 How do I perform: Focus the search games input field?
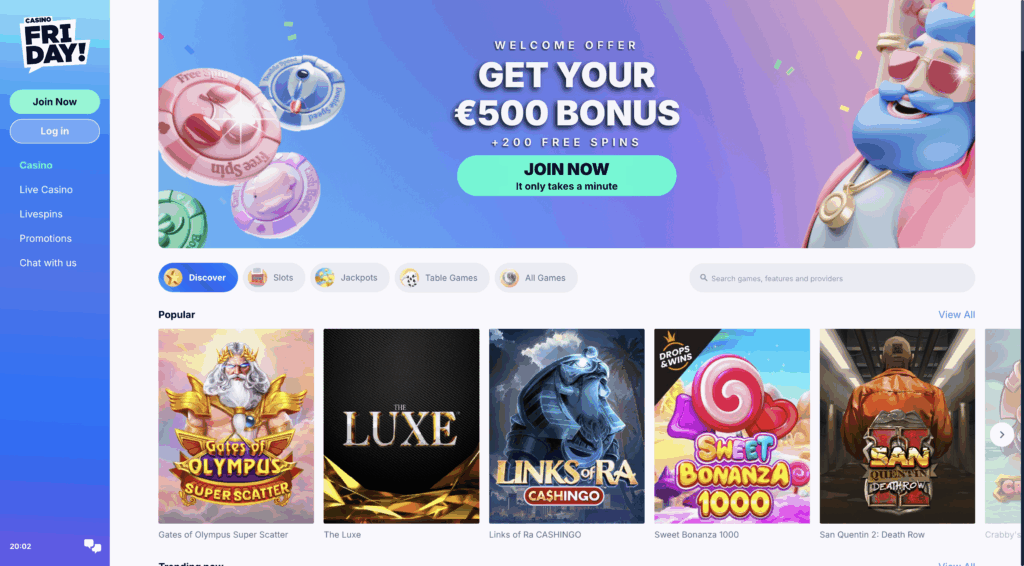(x=832, y=278)
